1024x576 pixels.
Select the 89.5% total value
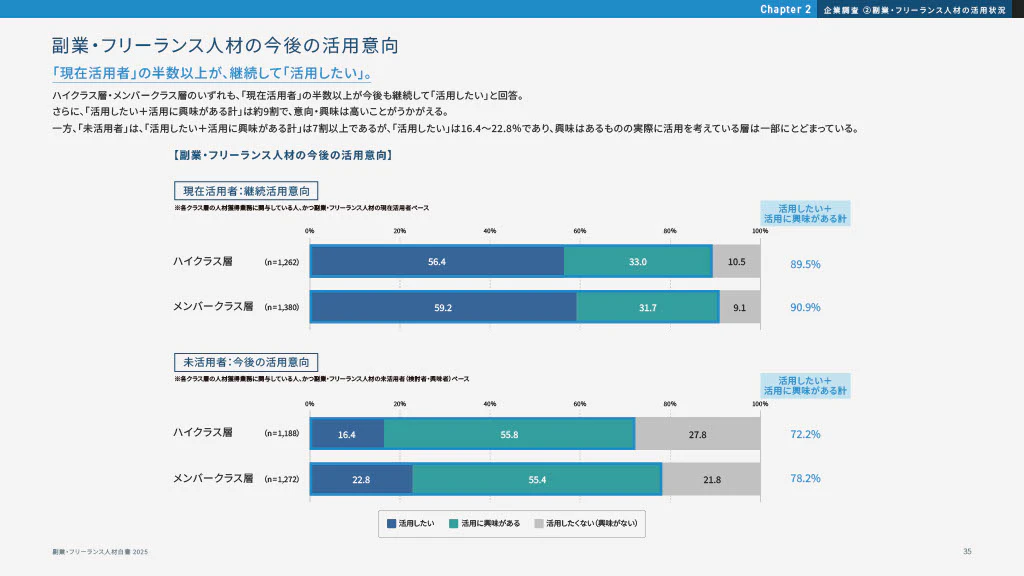pos(805,264)
